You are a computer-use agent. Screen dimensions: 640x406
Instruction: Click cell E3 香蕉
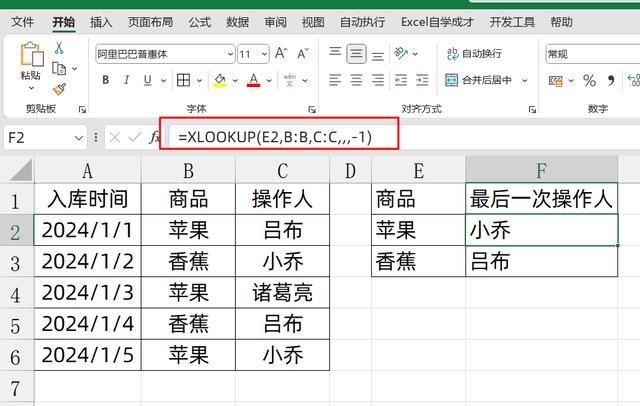pyautogui.click(x=418, y=261)
